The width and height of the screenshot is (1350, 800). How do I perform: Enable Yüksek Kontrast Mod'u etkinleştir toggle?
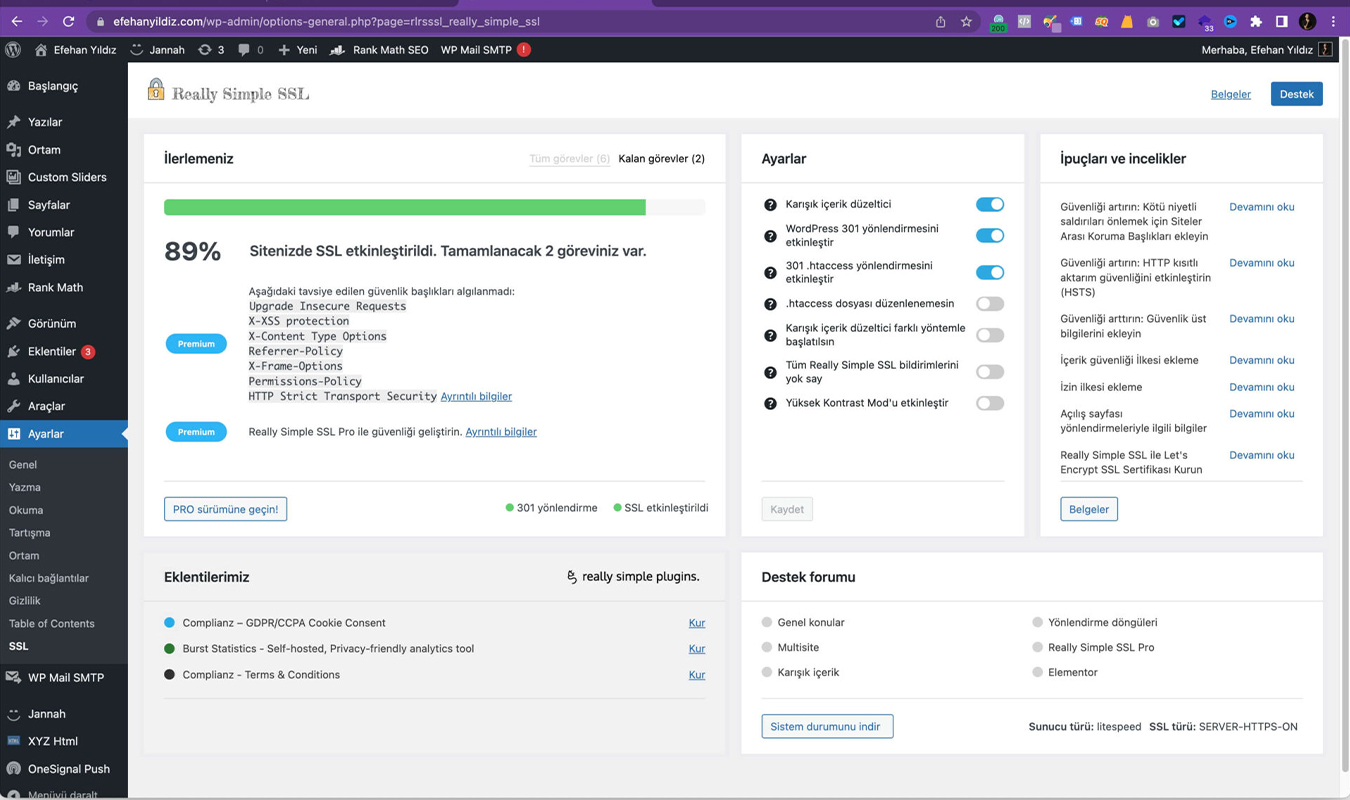[x=990, y=403]
